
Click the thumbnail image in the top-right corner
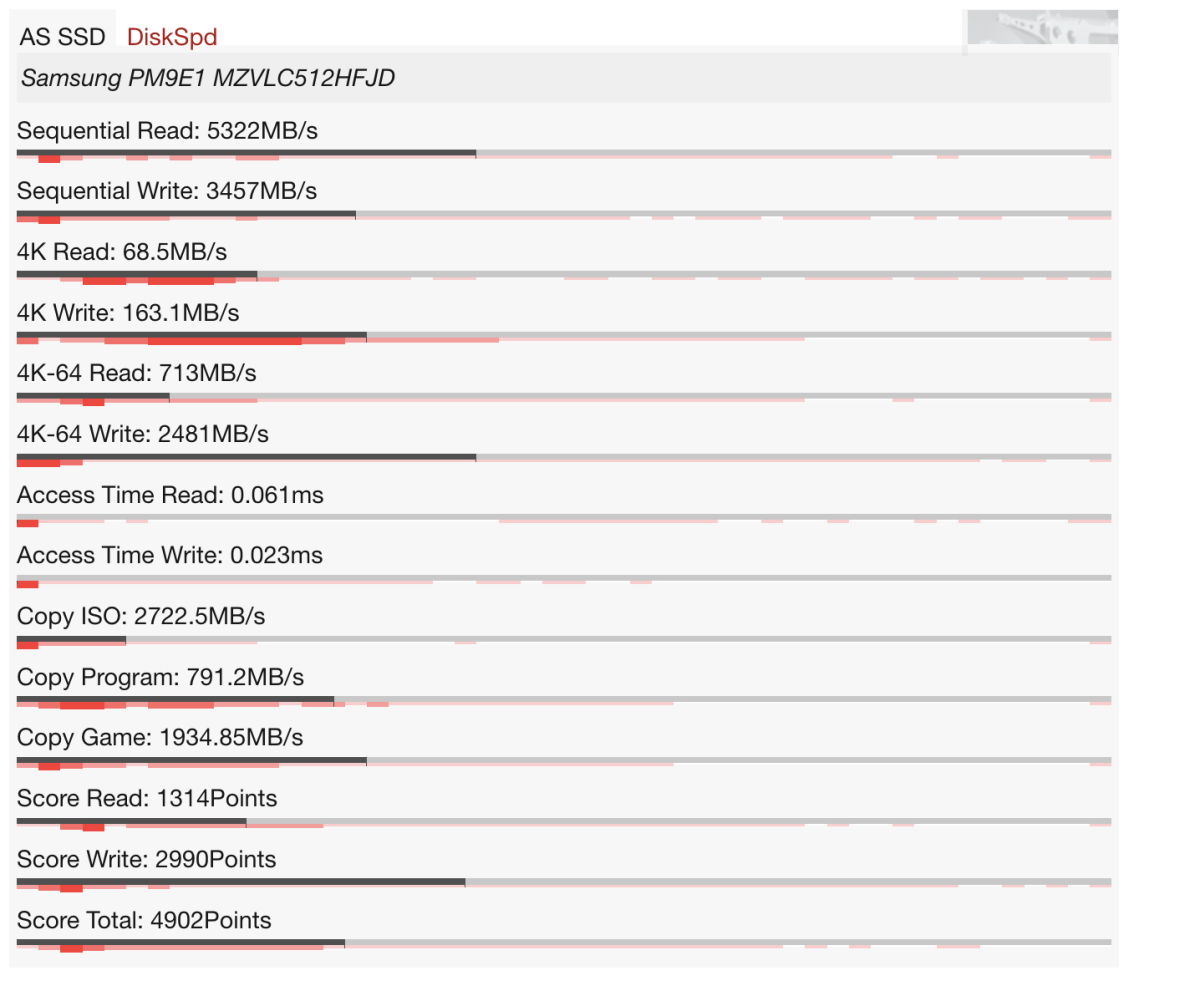[1040, 30]
